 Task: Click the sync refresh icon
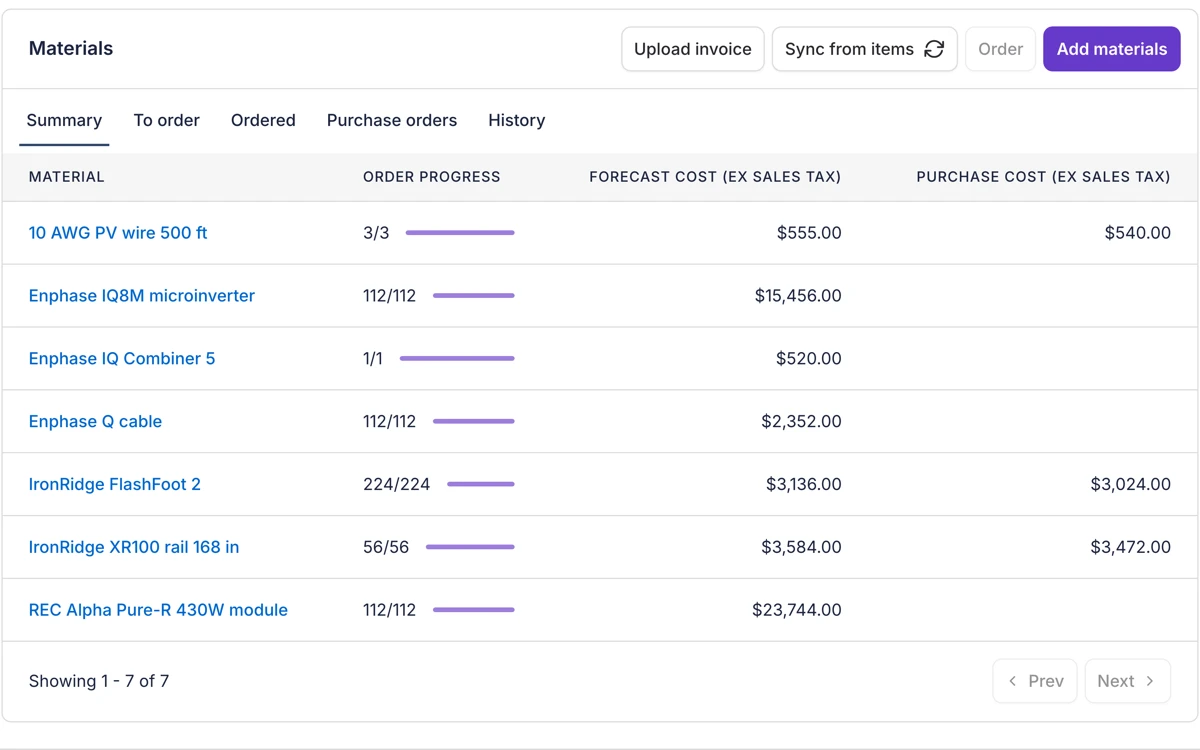click(x=934, y=49)
